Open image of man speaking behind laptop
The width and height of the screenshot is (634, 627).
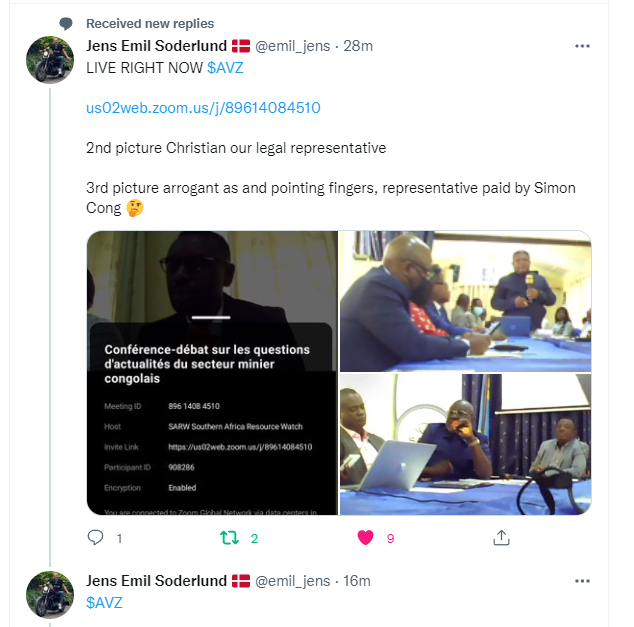coord(465,444)
